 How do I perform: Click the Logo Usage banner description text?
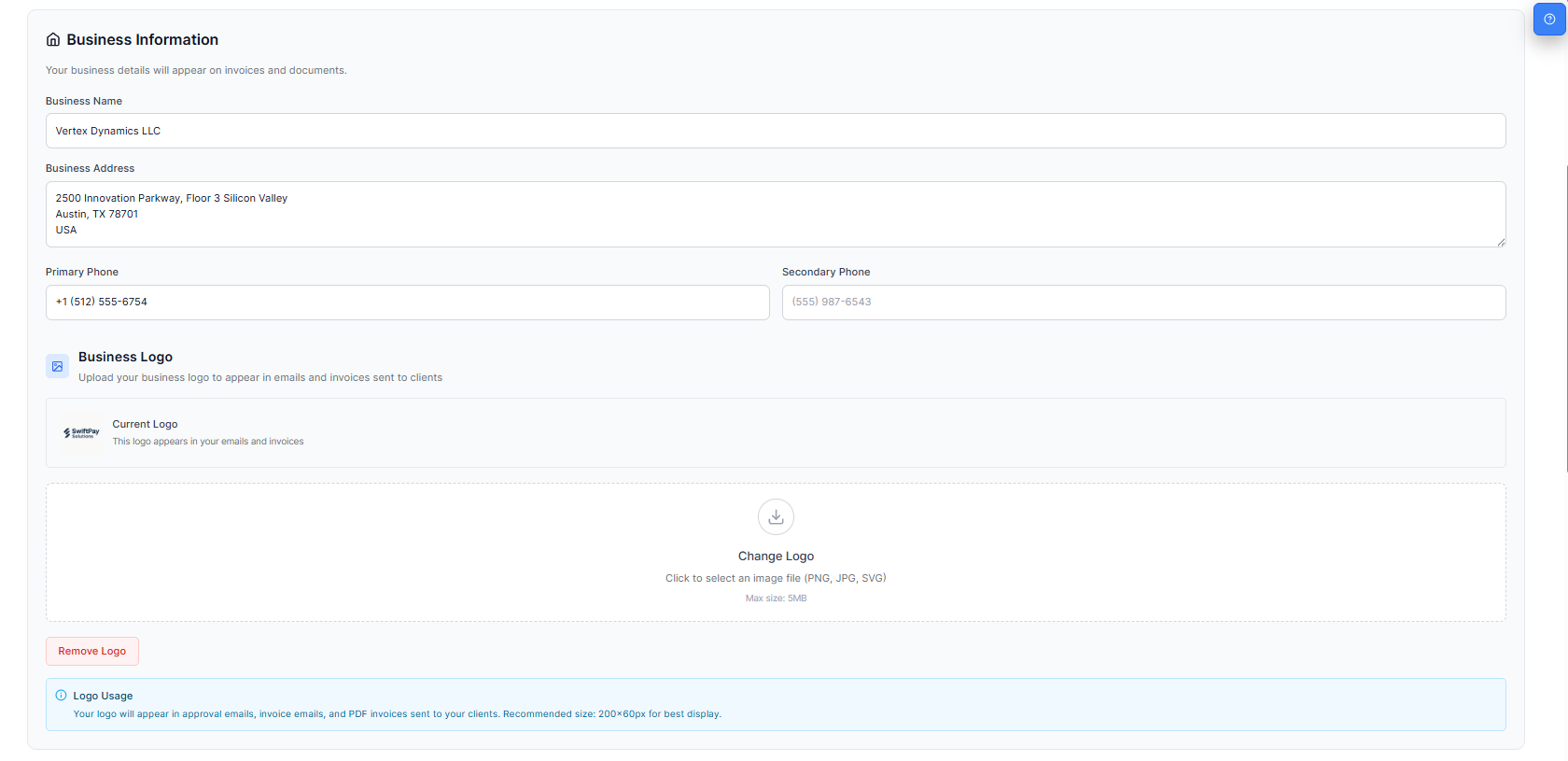pos(397,714)
